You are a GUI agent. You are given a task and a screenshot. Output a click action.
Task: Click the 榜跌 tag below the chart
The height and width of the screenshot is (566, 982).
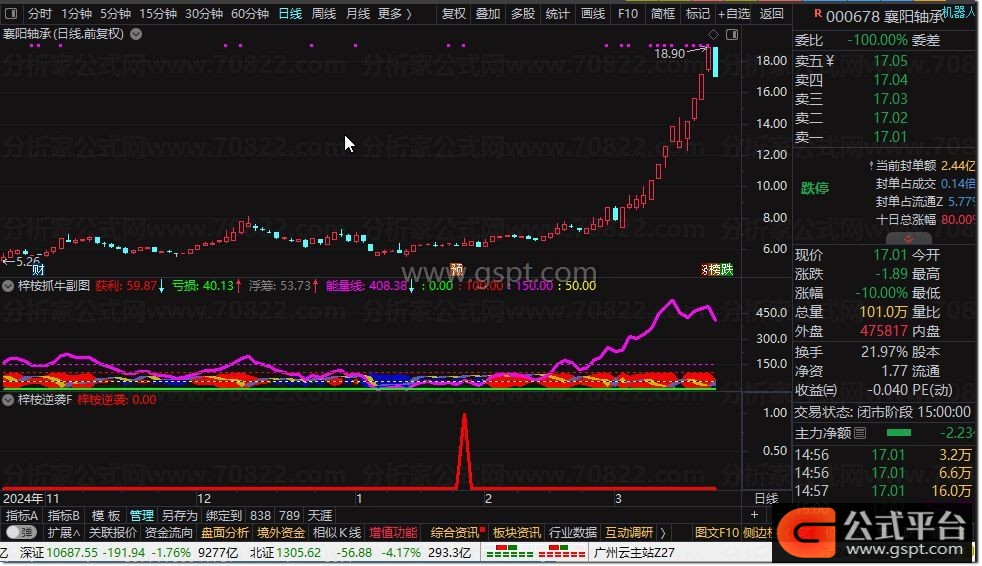[x=720, y=269]
